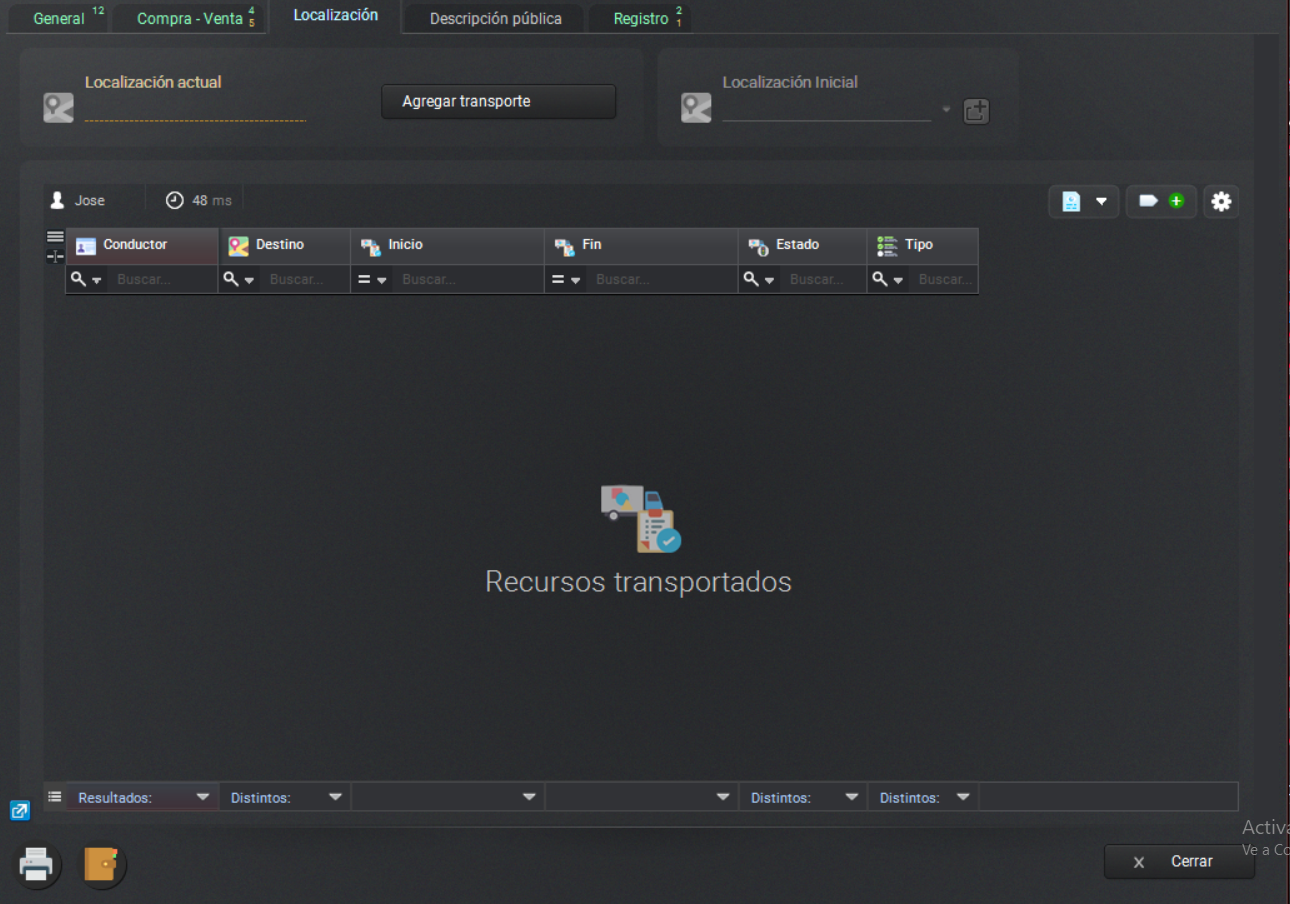The height and width of the screenshot is (904, 1290).
Task: Open the wallet icon next to the printer
Action: (101, 866)
